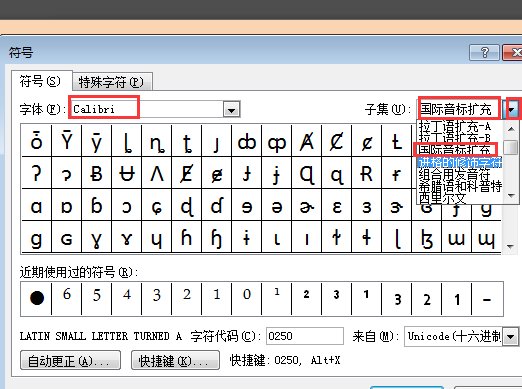Click the 字符代码 field showing 0250
Image resolution: width=522 pixels, height=389 pixels.
tap(304, 336)
